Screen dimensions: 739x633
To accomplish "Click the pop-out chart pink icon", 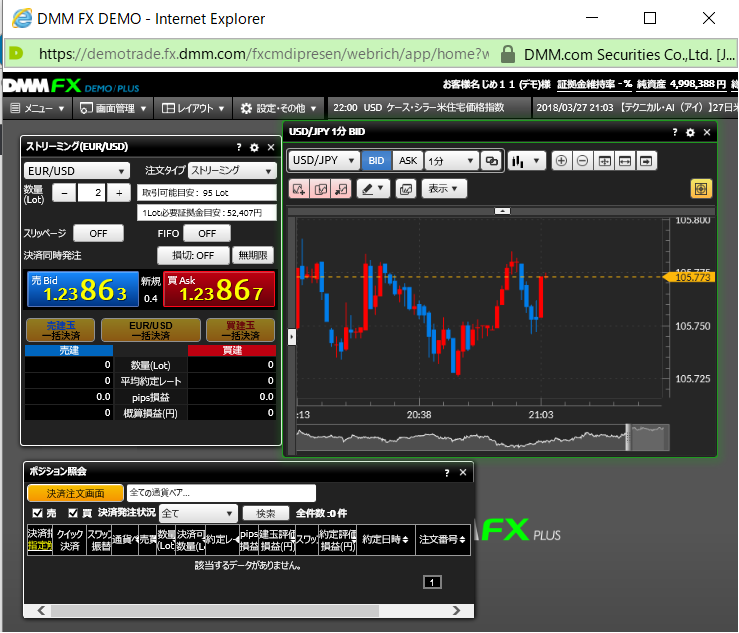I will click(341, 189).
